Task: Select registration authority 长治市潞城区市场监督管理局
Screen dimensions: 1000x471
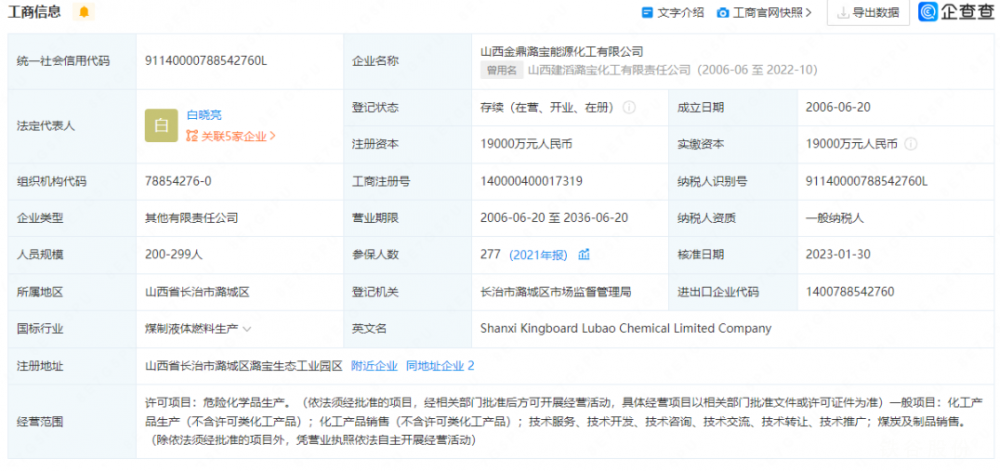Action: coord(556,292)
